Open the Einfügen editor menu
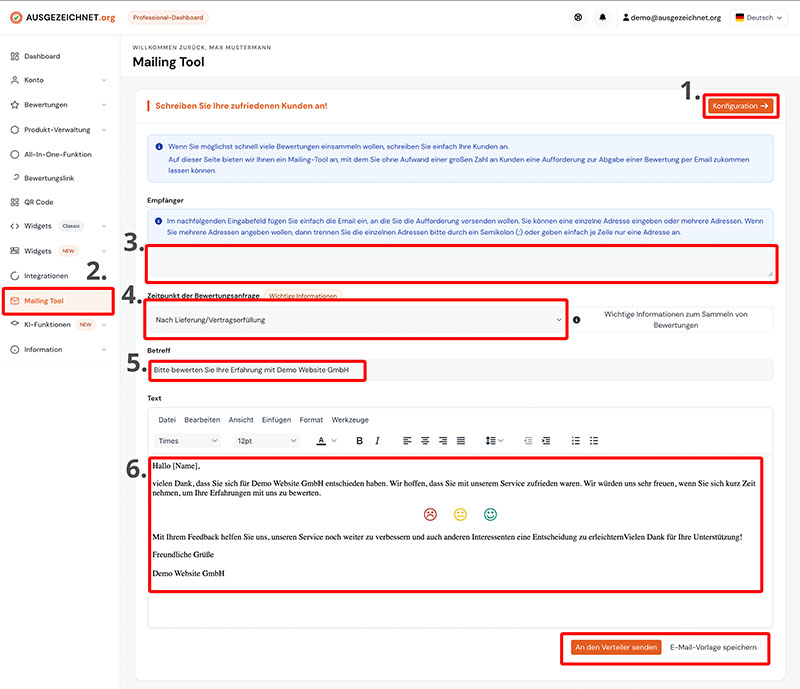 276,420
